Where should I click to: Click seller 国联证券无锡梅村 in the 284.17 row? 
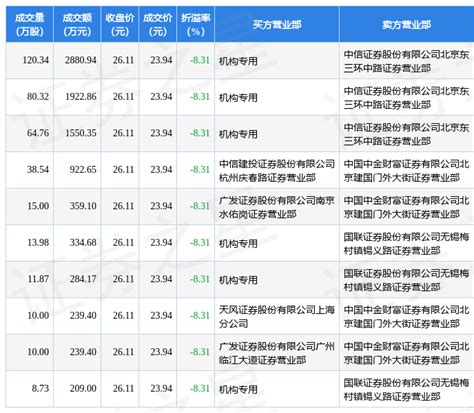click(406, 280)
